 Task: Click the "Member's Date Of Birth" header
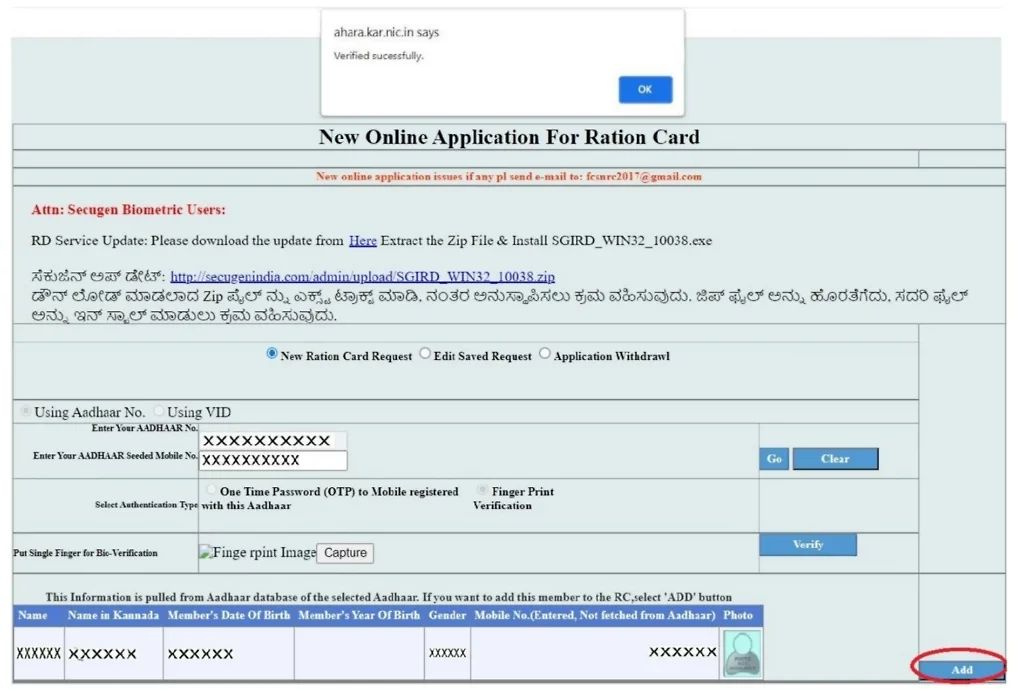(x=229, y=615)
